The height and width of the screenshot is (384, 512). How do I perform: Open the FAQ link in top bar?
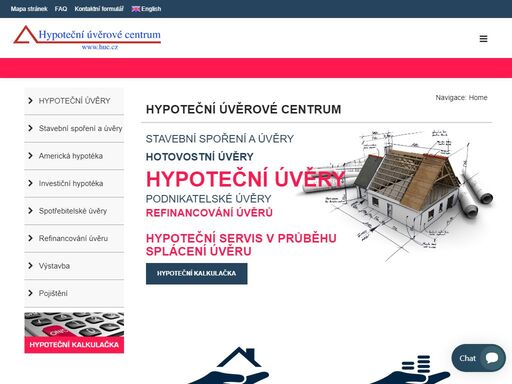61,9
